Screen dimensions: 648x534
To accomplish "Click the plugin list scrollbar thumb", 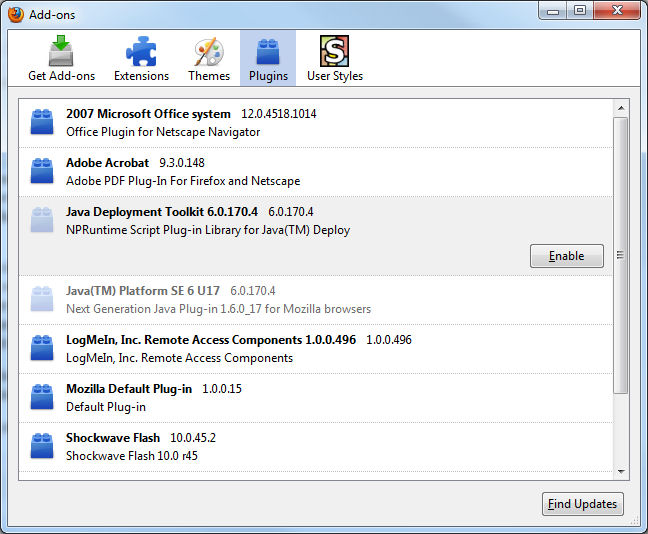I will tap(621, 255).
